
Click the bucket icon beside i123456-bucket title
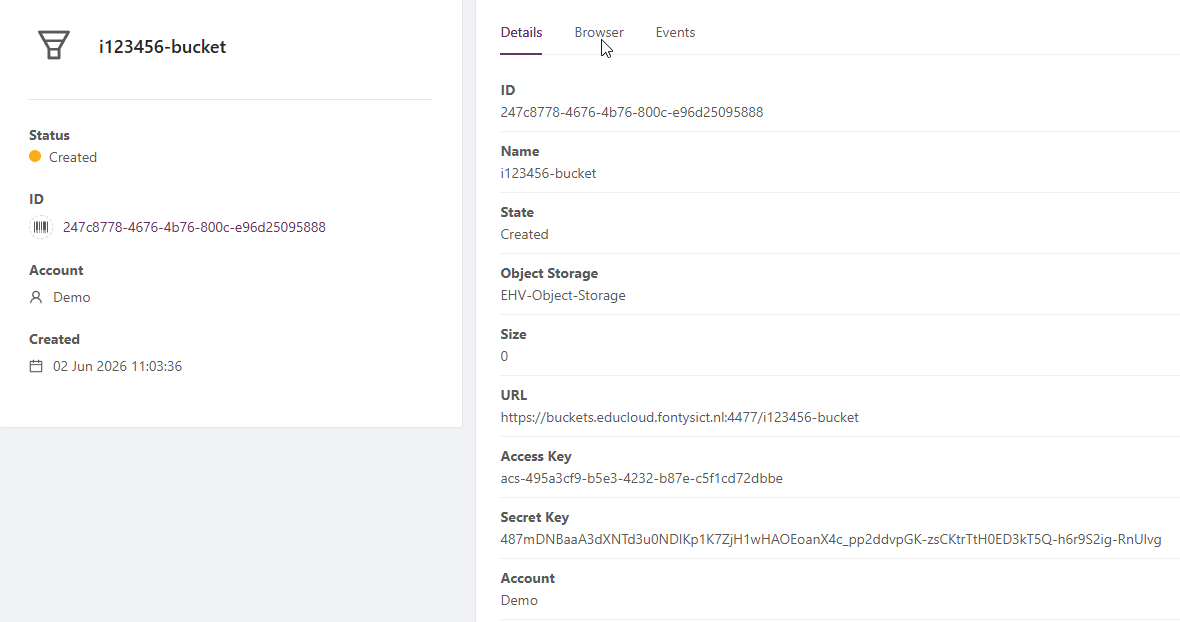pos(54,45)
